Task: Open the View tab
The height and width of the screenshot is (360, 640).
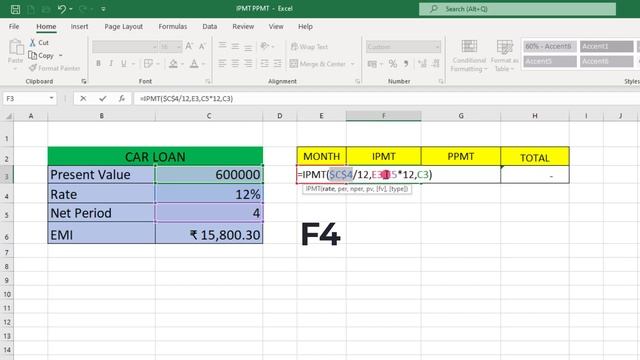Action: click(276, 27)
